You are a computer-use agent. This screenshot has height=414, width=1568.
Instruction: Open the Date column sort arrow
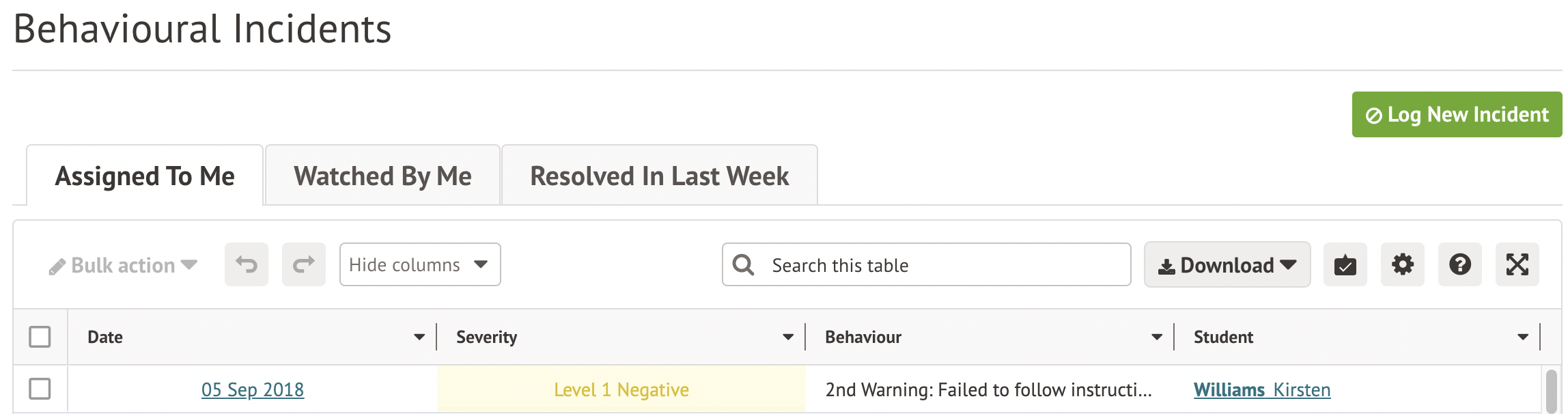coord(419,337)
